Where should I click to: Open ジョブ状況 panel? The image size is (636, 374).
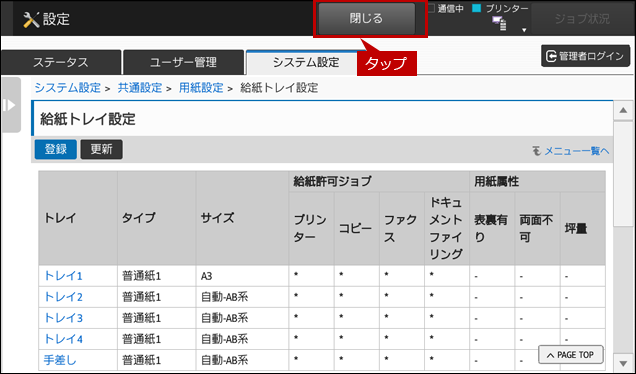coord(582,19)
